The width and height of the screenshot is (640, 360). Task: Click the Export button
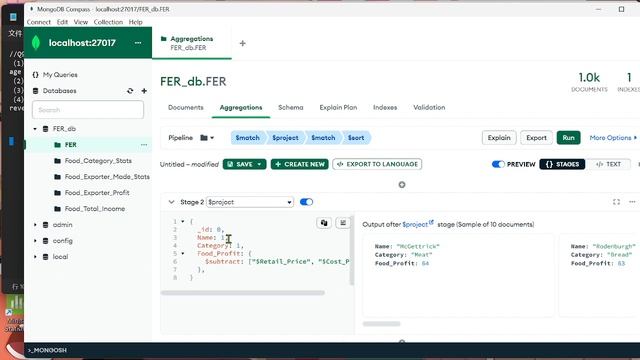coord(536,138)
